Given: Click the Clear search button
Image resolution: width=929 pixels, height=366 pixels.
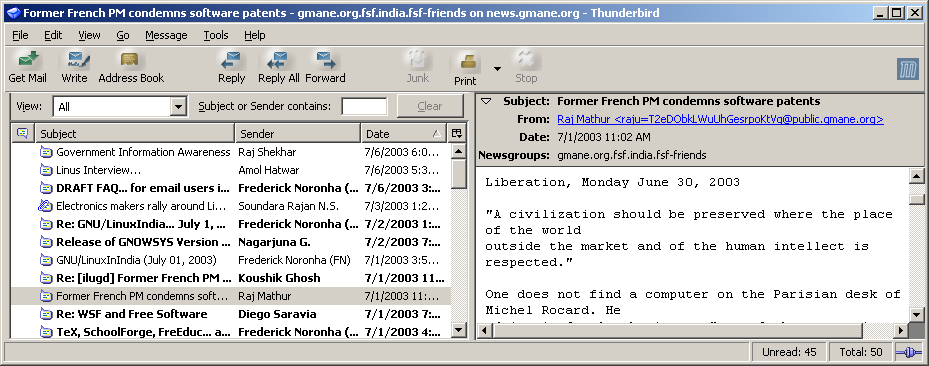Looking at the screenshot, I should [x=430, y=106].
